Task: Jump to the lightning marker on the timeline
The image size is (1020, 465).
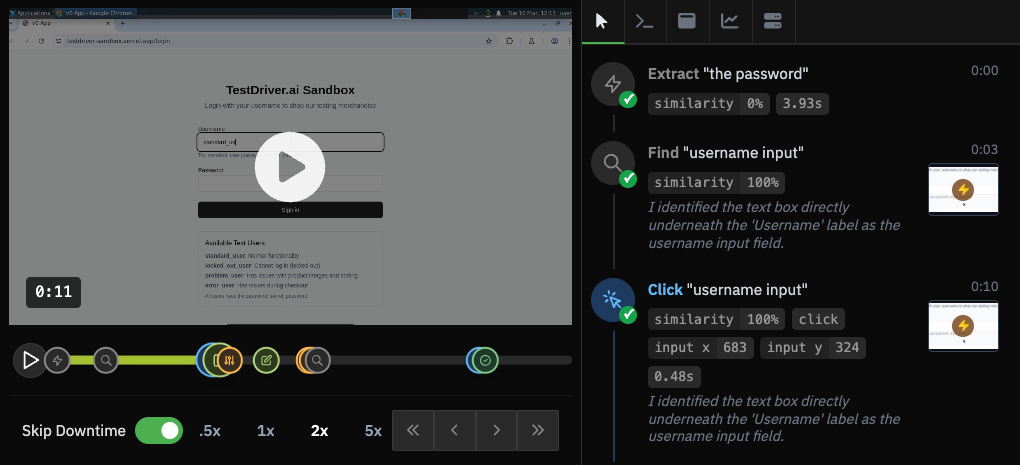Action: [57, 360]
